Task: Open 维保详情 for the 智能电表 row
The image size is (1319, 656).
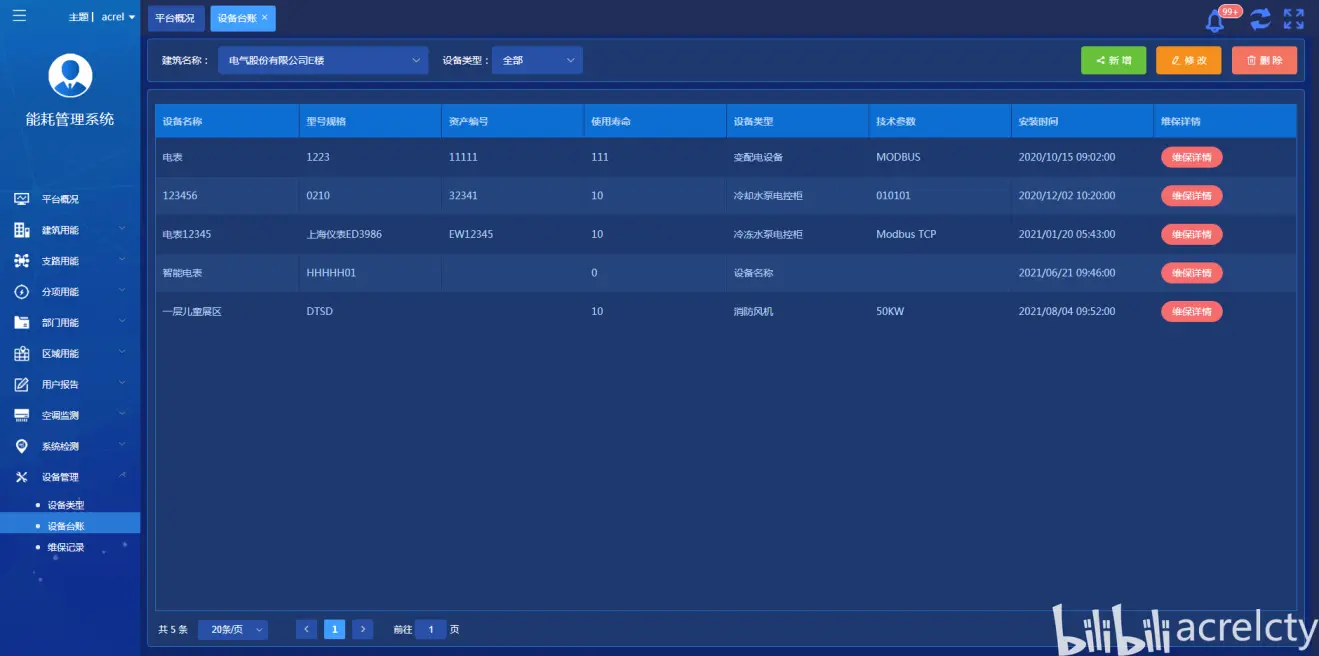Action: point(1192,273)
